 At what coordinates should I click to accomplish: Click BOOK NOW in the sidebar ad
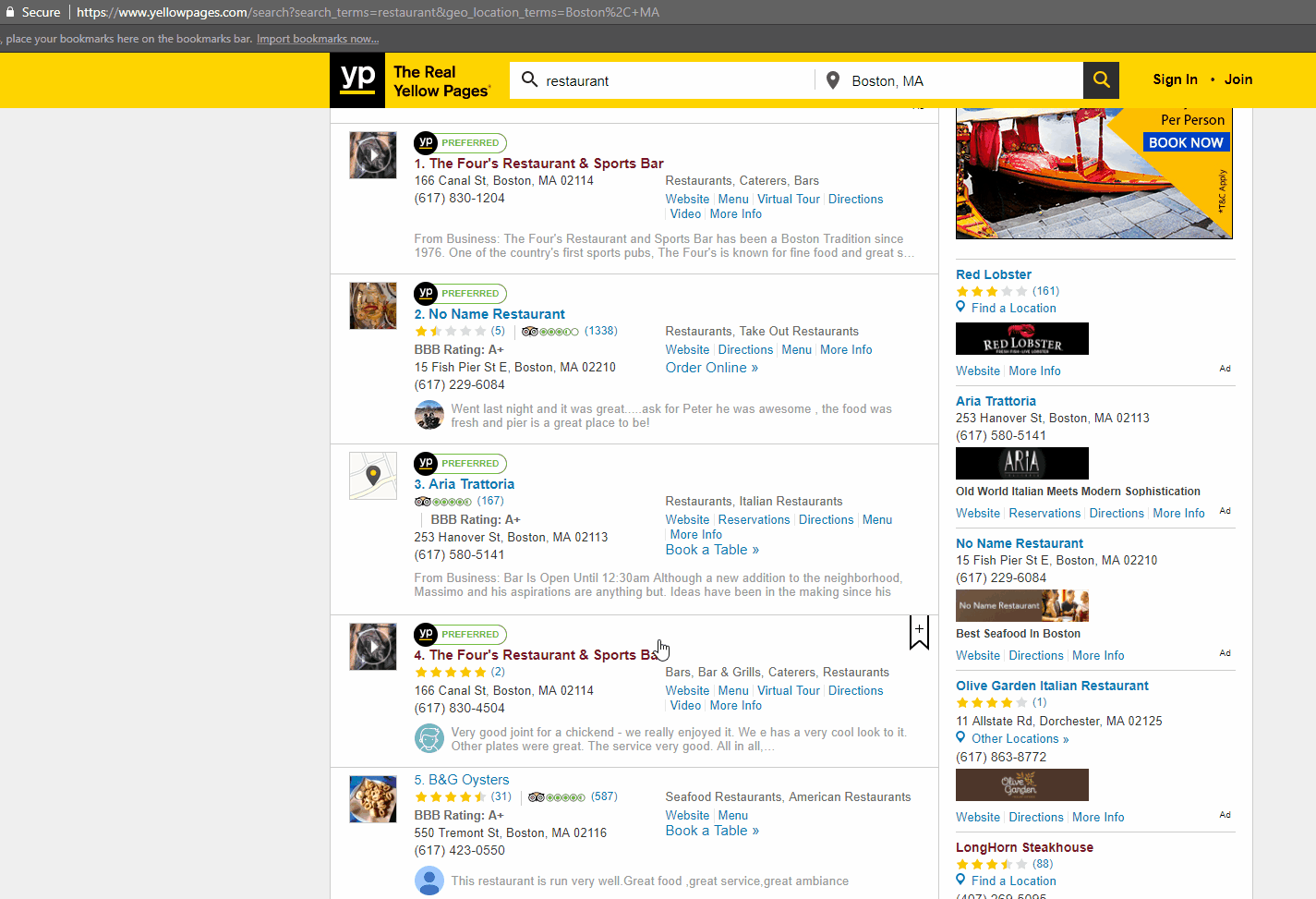click(x=1186, y=142)
